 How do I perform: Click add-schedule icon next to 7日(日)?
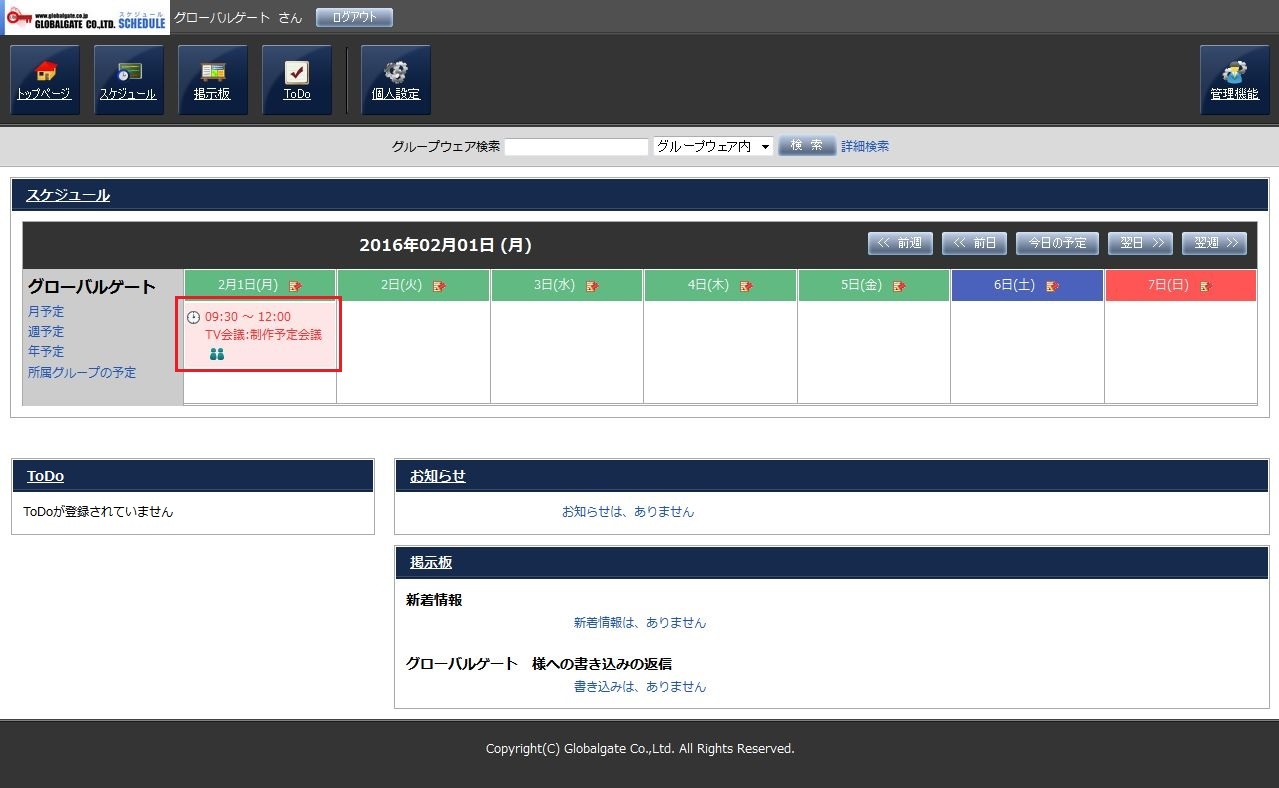click(1205, 286)
